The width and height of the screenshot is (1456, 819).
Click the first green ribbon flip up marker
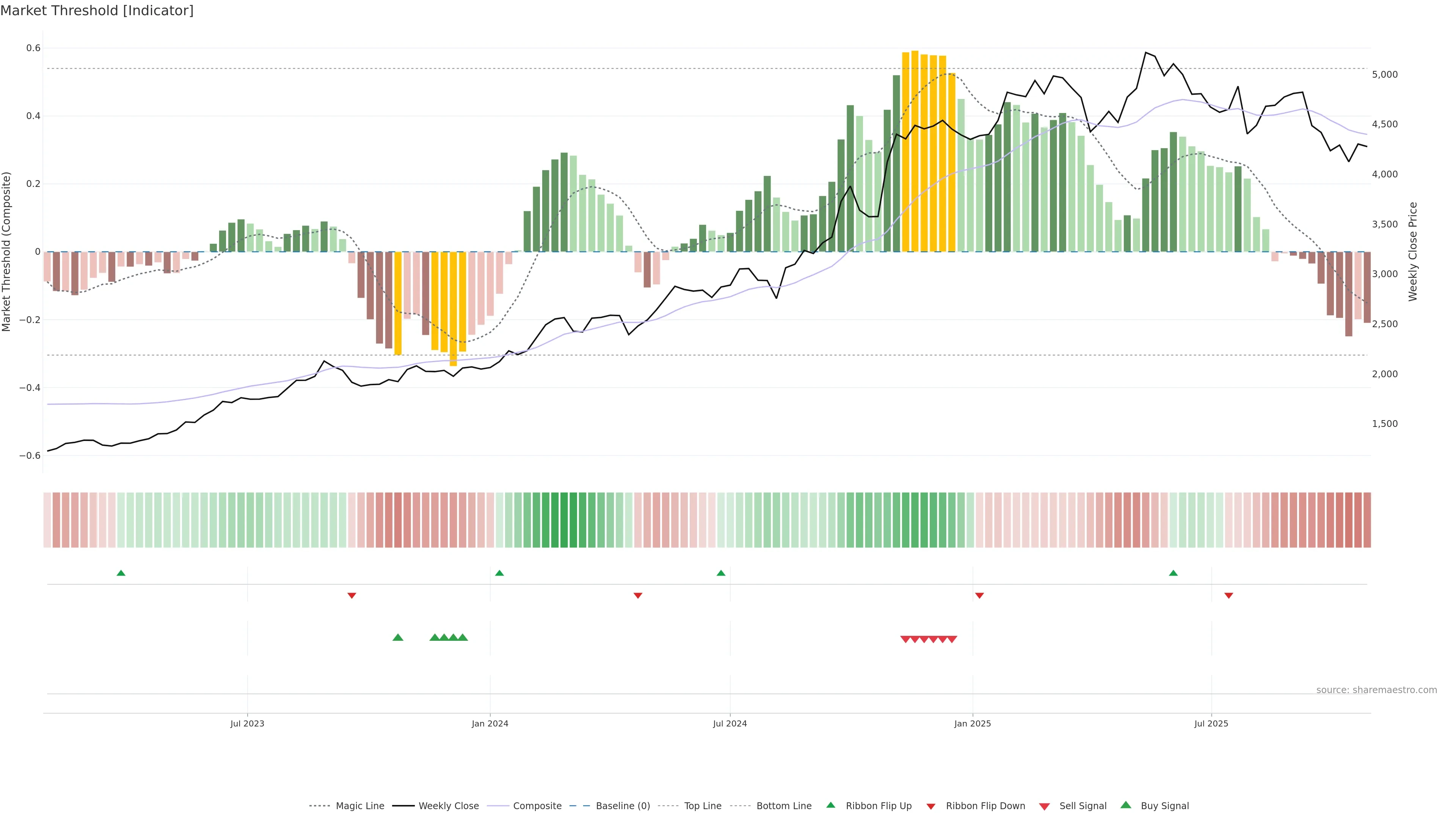tap(121, 573)
